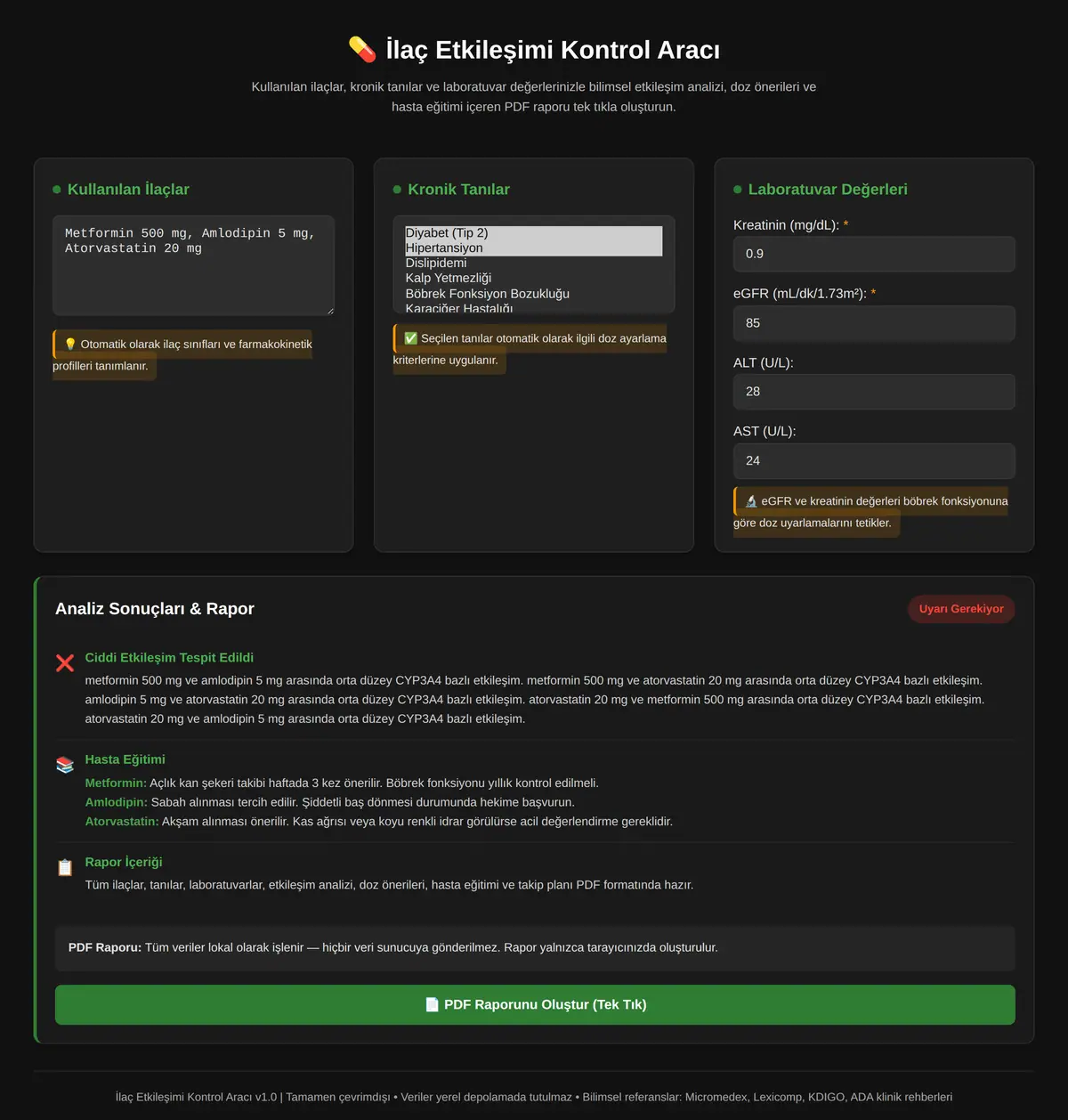Click the red X serious interaction icon
This screenshot has height=1120, width=1068.
pos(65,662)
